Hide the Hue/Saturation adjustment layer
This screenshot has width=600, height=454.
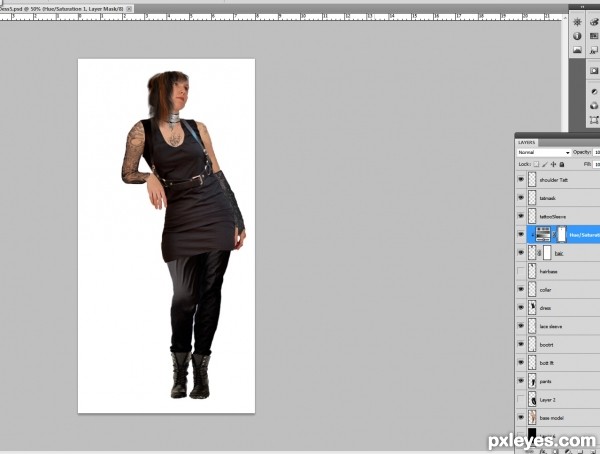[521, 234]
